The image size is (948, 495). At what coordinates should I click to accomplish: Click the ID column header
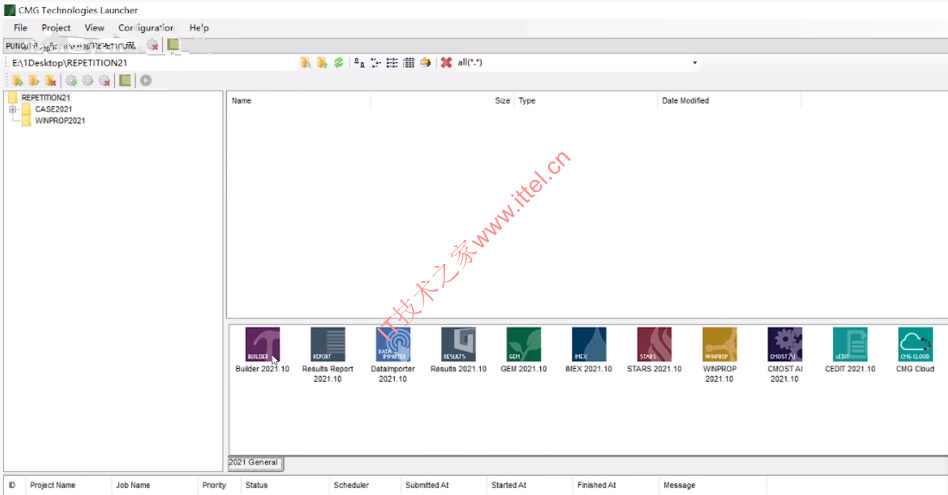point(15,485)
